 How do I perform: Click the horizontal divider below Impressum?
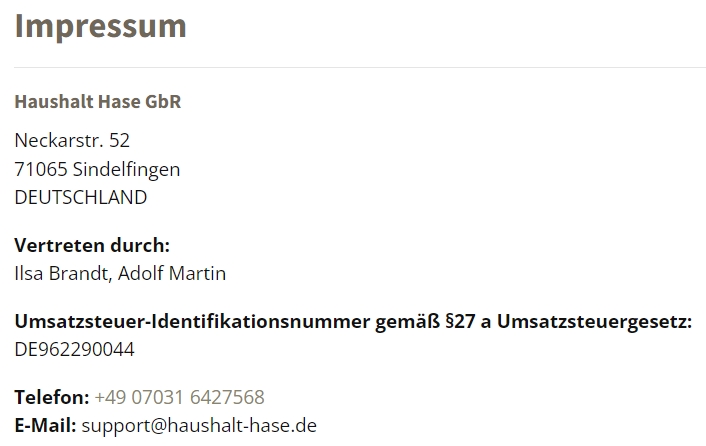(360, 68)
